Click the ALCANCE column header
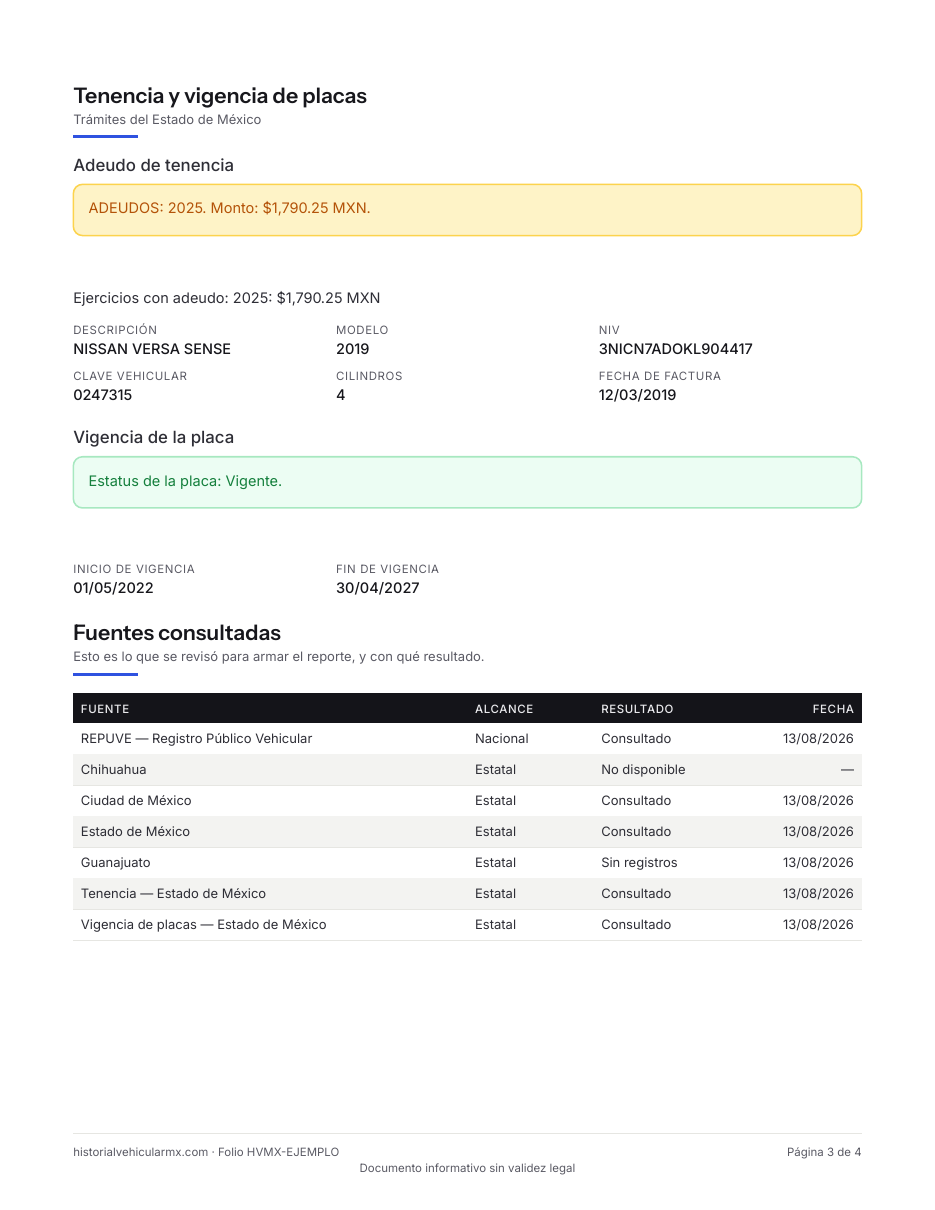Viewport: 935px width, 1210px height. pos(504,709)
